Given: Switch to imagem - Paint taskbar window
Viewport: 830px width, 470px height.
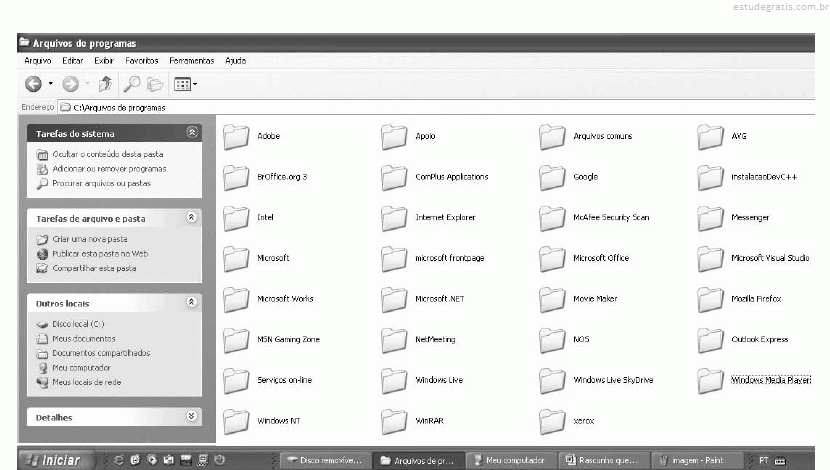Looking at the screenshot, I should click(x=695, y=460).
